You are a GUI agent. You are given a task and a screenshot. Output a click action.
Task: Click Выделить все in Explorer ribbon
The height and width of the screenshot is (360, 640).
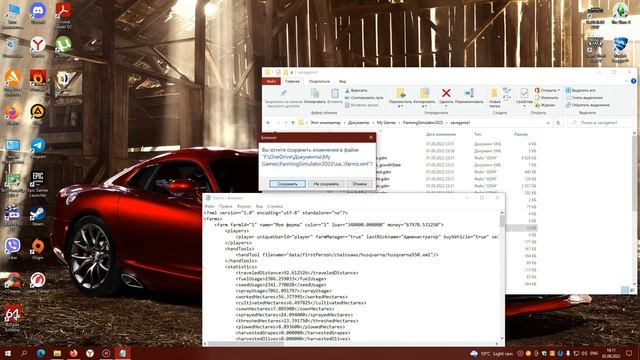pos(580,90)
